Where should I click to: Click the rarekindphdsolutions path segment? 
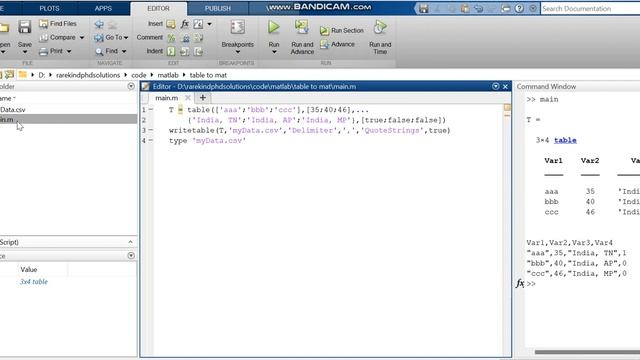[x=88, y=75]
